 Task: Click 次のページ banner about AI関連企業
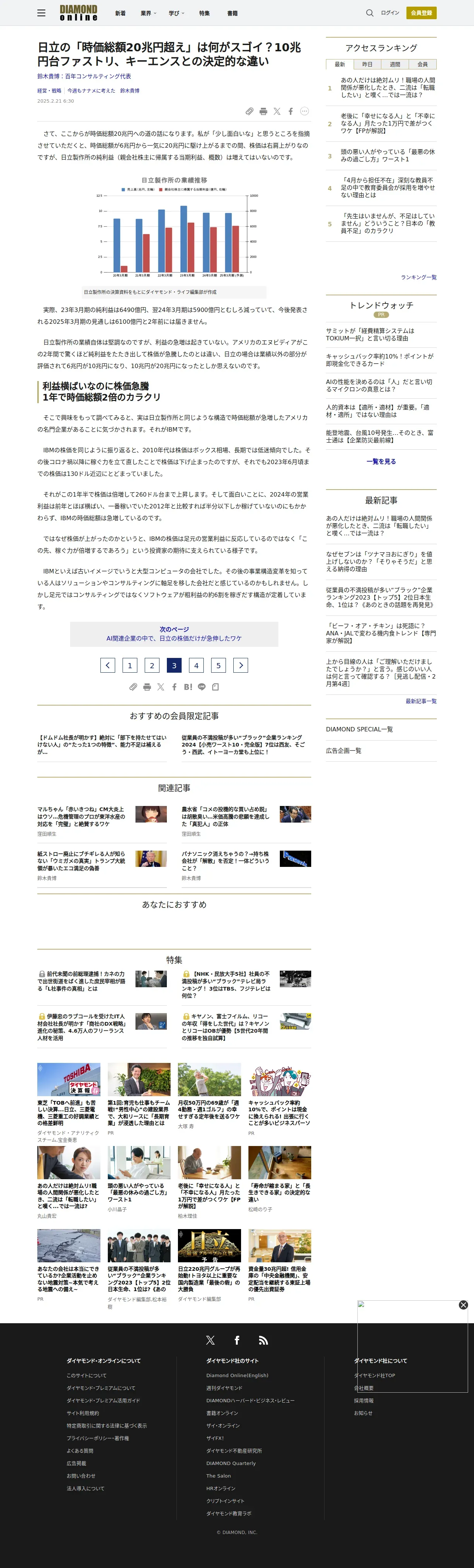(174, 634)
